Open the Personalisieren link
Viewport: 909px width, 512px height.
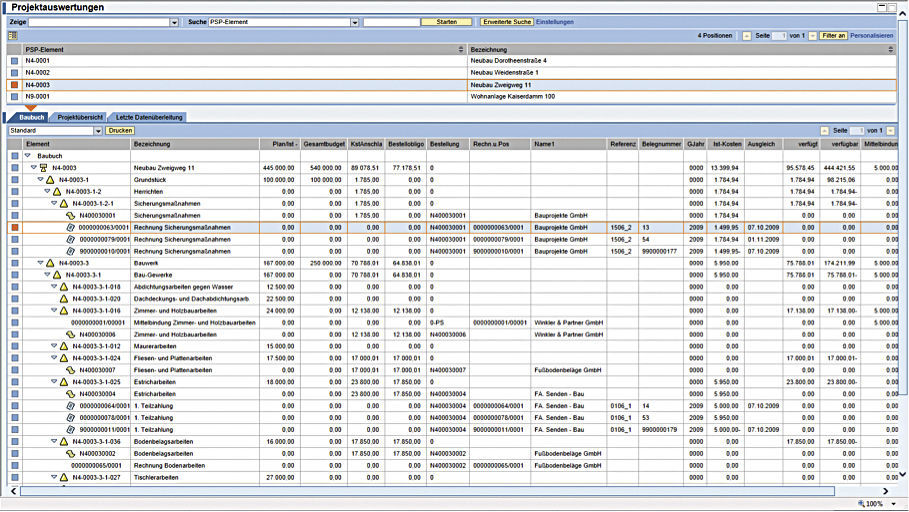(872, 35)
